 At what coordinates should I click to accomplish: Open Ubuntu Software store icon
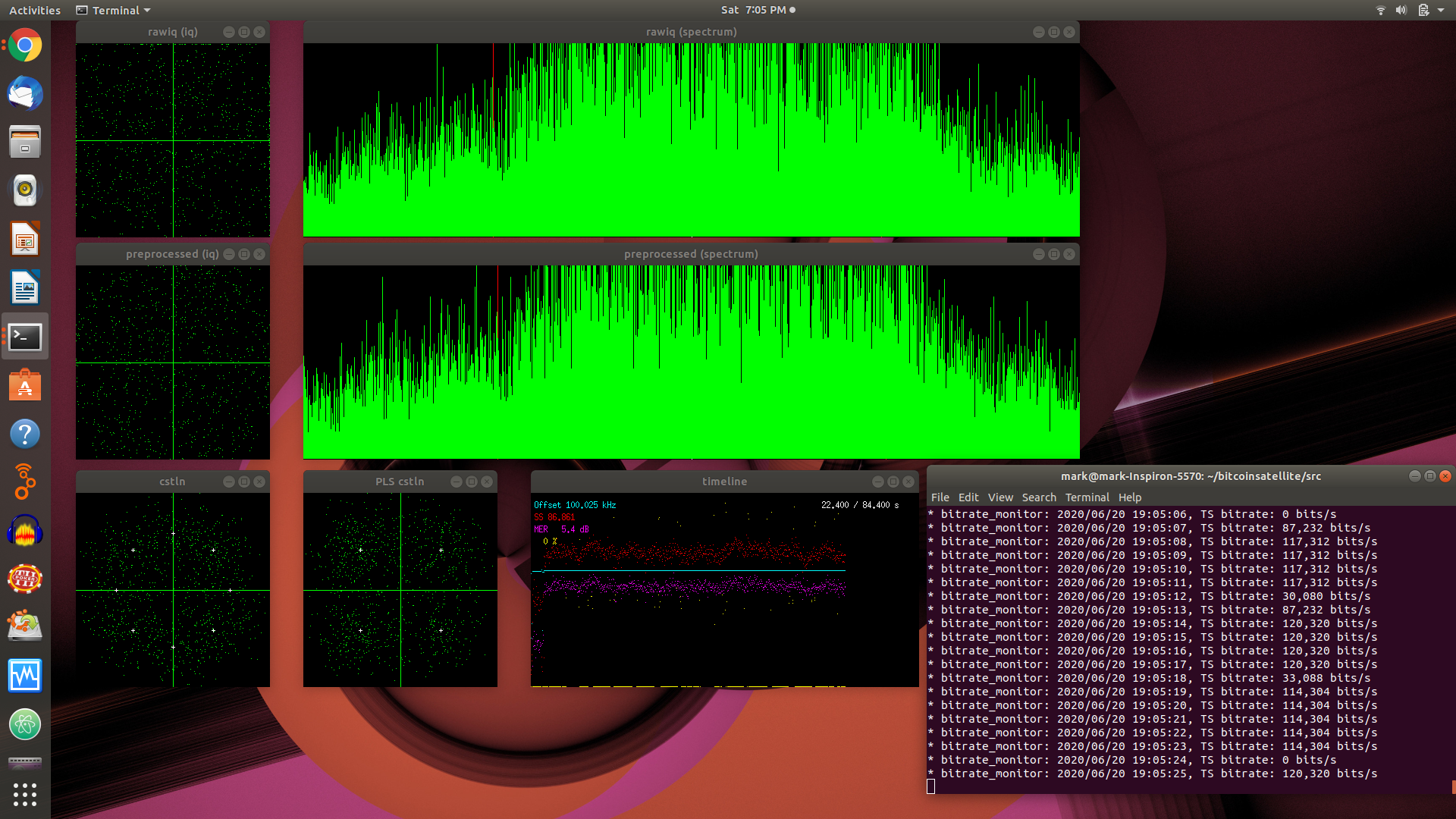pyautogui.click(x=25, y=385)
